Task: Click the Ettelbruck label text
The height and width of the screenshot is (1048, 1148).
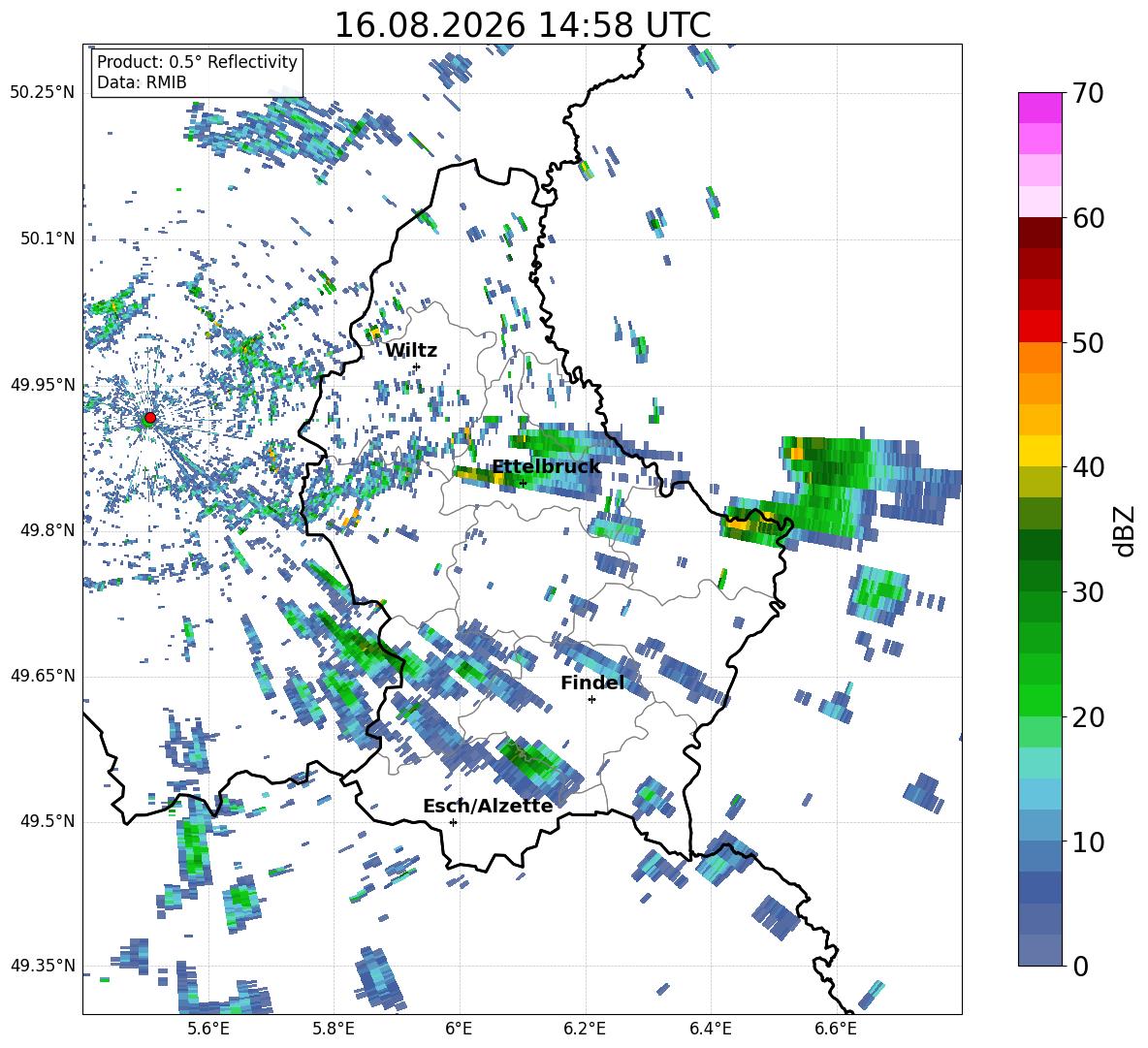Action: [546, 467]
